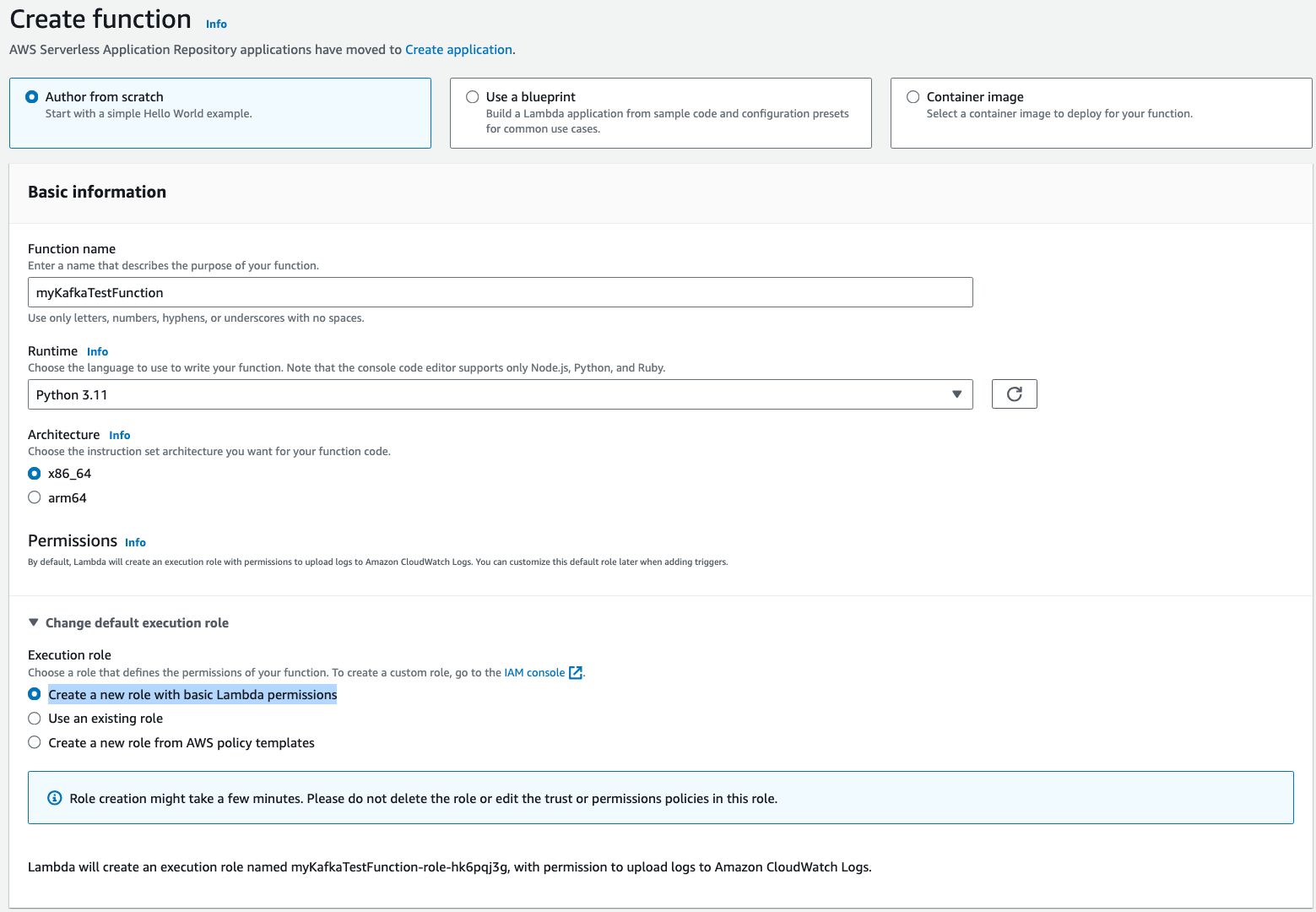This screenshot has height=912, width=1316.
Task: Open the Create application link
Action: coord(458,49)
